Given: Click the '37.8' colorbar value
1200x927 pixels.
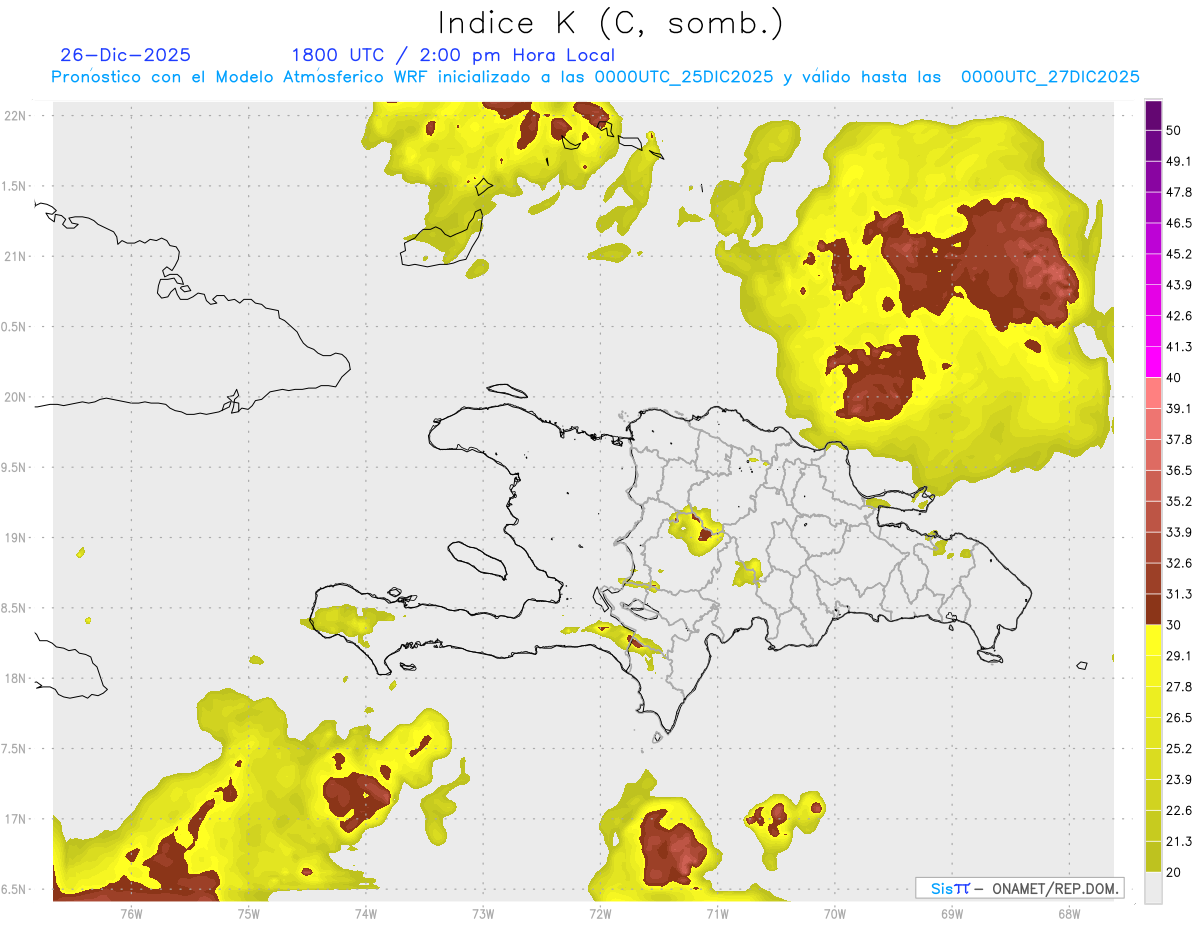Looking at the screenshot, I should pyautogui.click(x=1179, y=439).
